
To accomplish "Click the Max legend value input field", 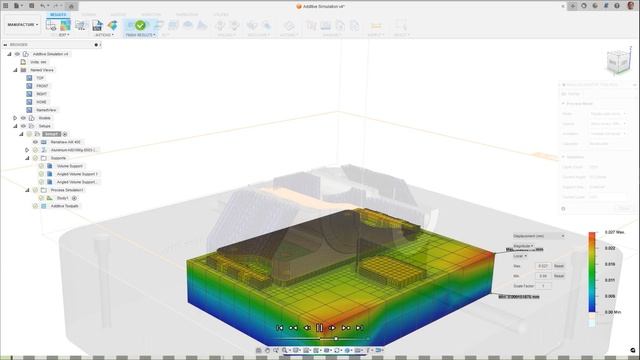I will 543,266.
